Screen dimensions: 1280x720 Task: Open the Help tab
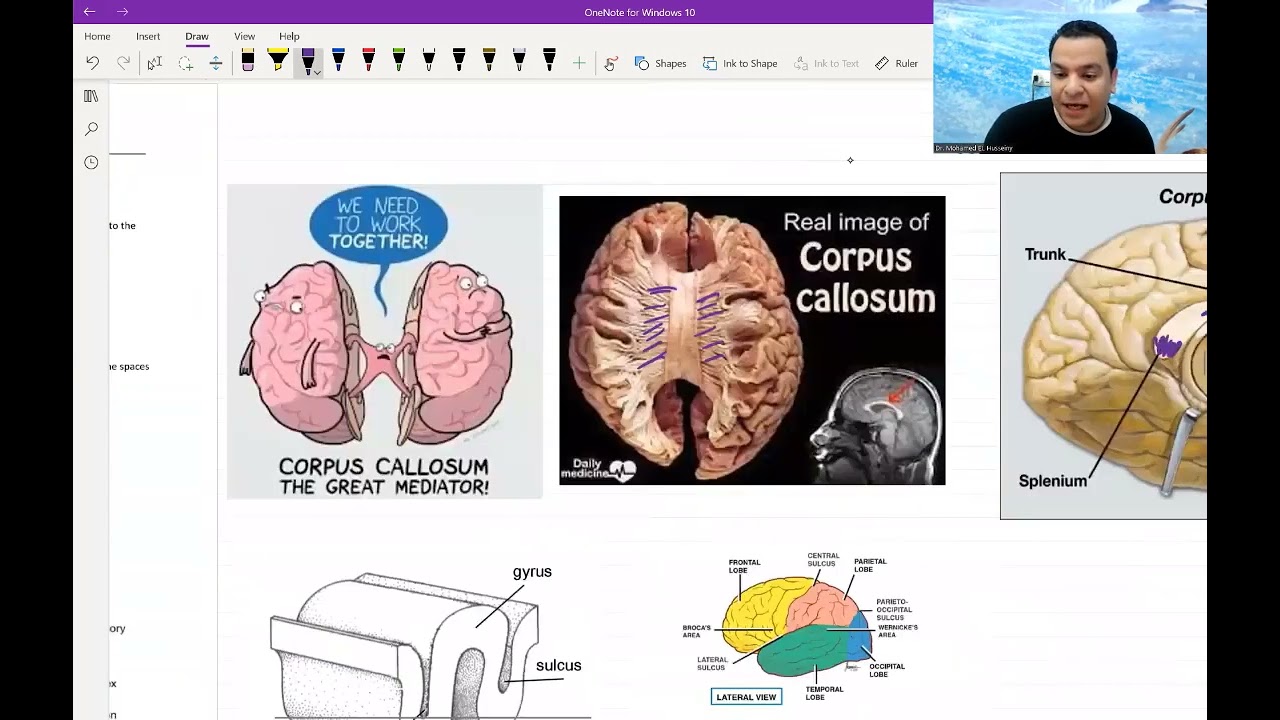click(x=289, y=36)
